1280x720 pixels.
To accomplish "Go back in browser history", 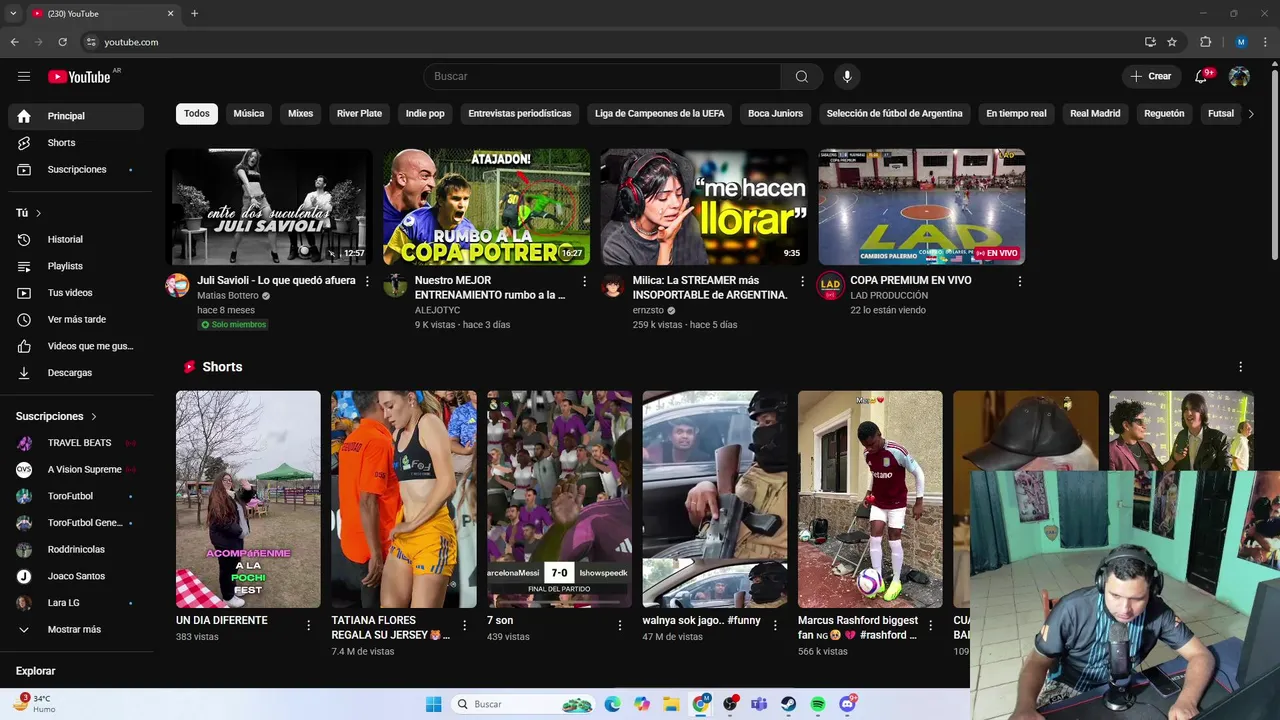I will (14, 42).
